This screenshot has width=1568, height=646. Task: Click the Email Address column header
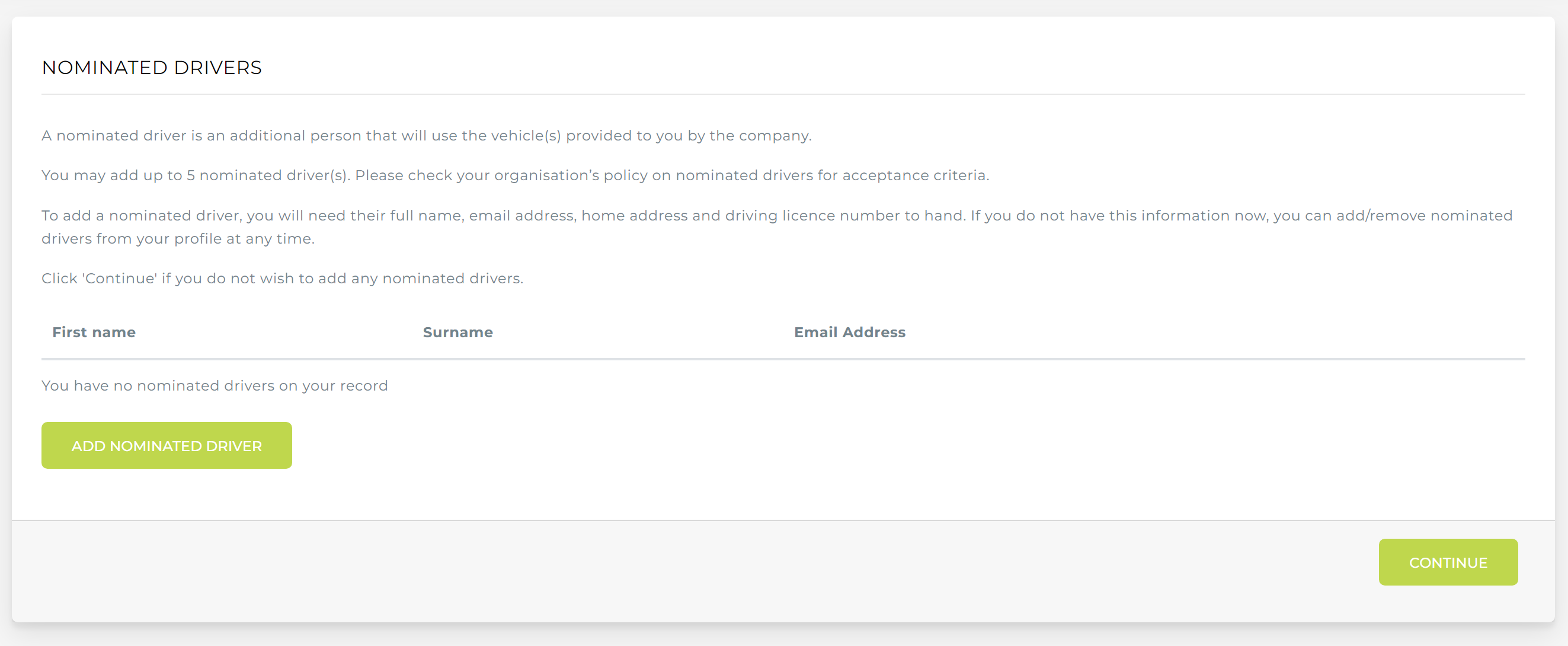(849, 332)
